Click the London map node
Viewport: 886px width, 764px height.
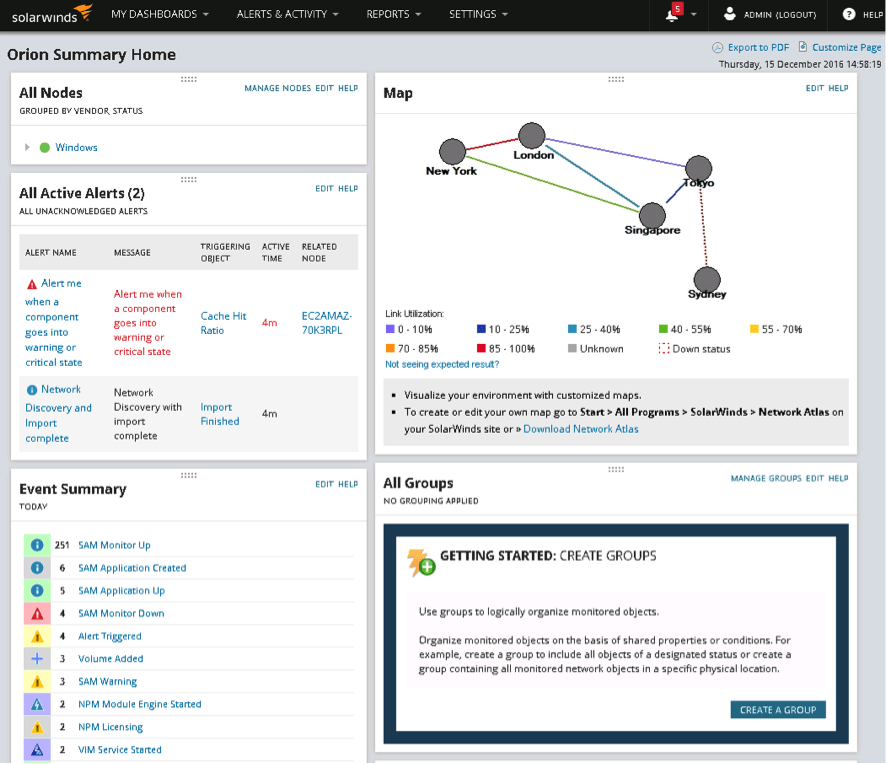(532, 136)
